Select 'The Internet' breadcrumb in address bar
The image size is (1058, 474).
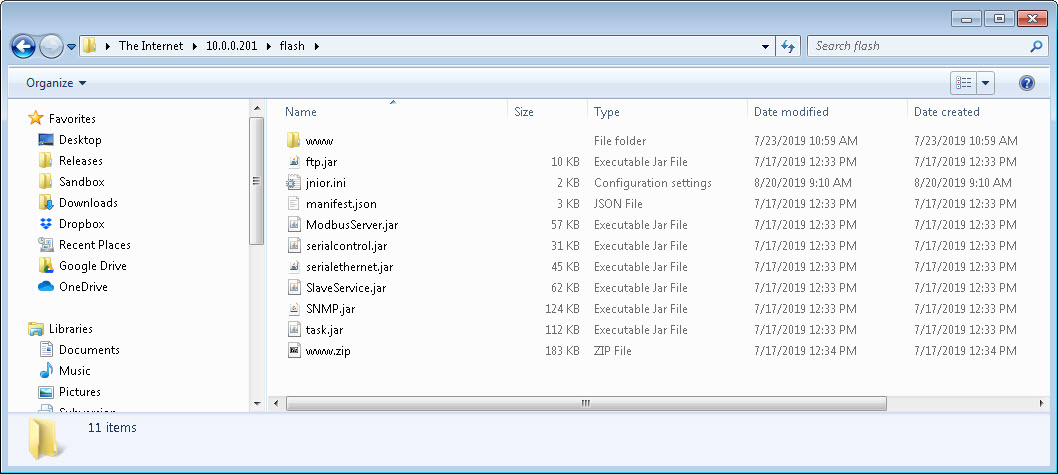point(150,46)
